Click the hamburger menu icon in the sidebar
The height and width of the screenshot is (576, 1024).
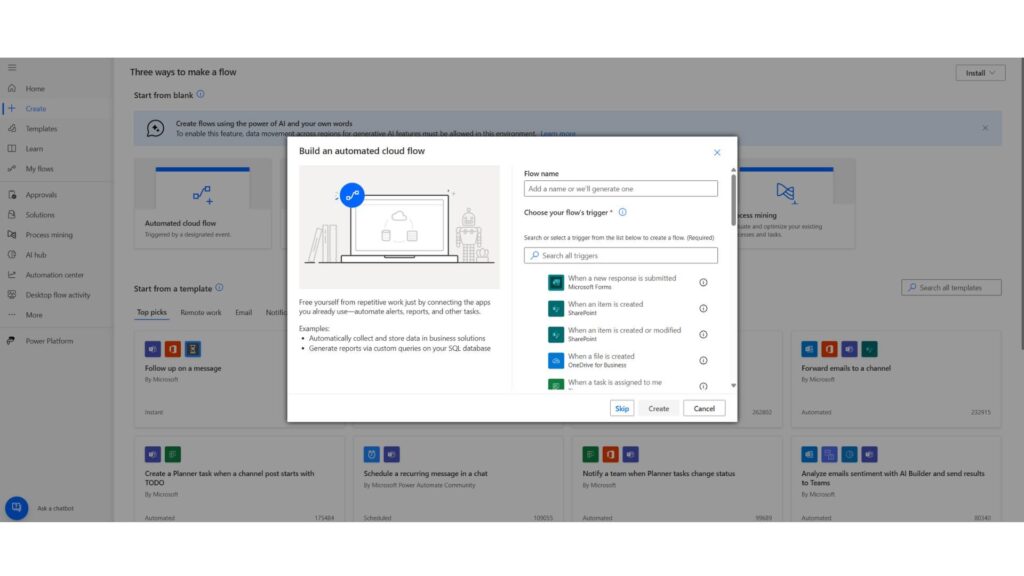point(12,67)
